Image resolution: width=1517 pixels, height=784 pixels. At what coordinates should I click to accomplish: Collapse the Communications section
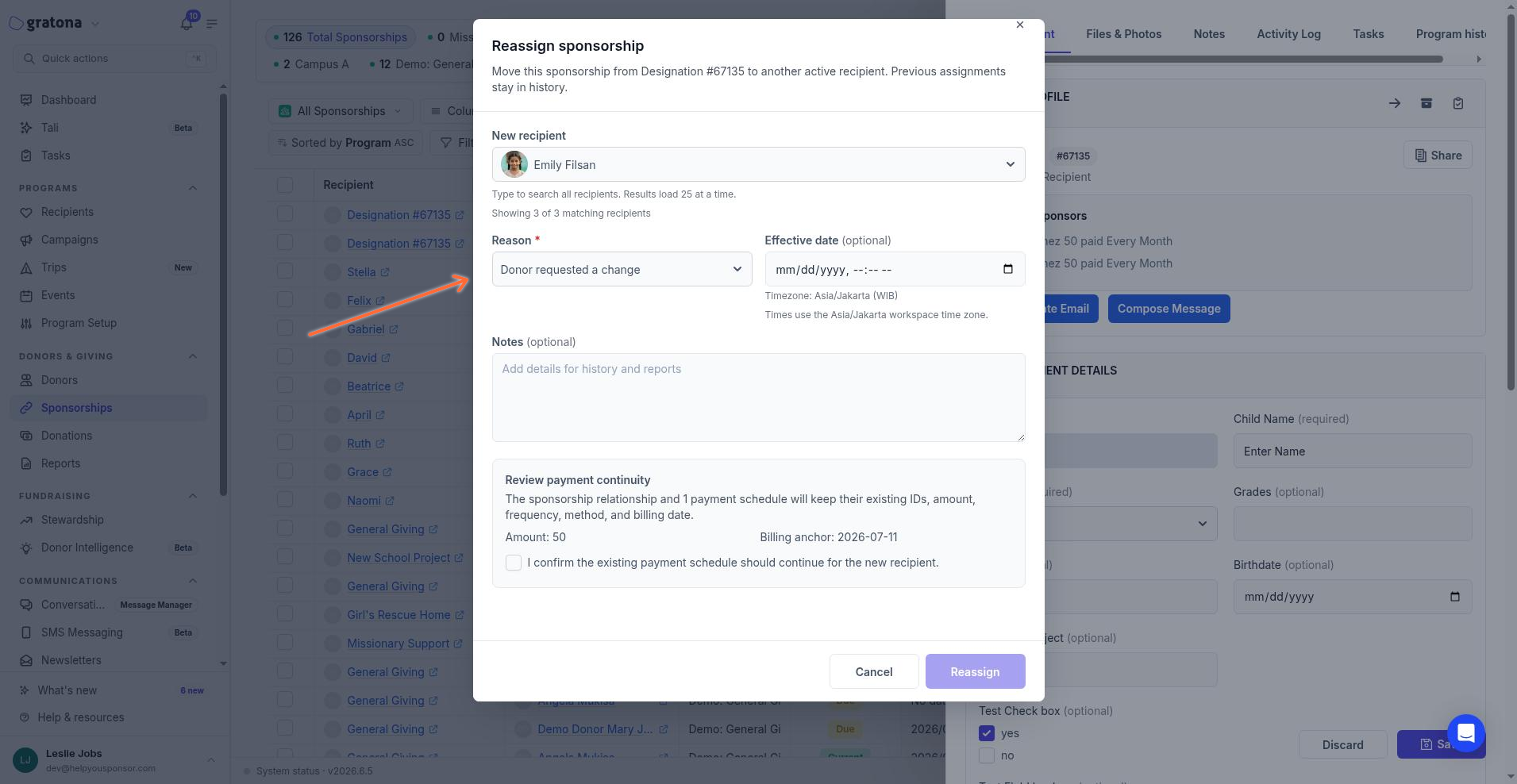[x=192, y=581]
